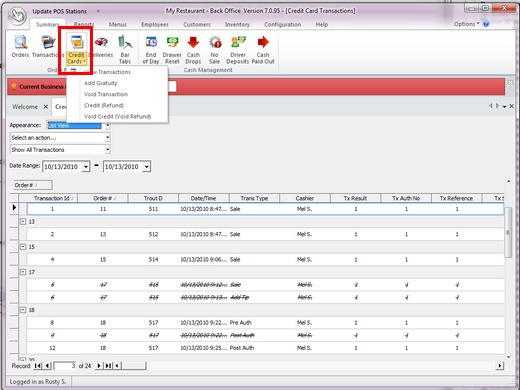The image size is (520, 390).
Task: Open start date range dropdown
Action: pyautogui.click(x=86, y=166)
